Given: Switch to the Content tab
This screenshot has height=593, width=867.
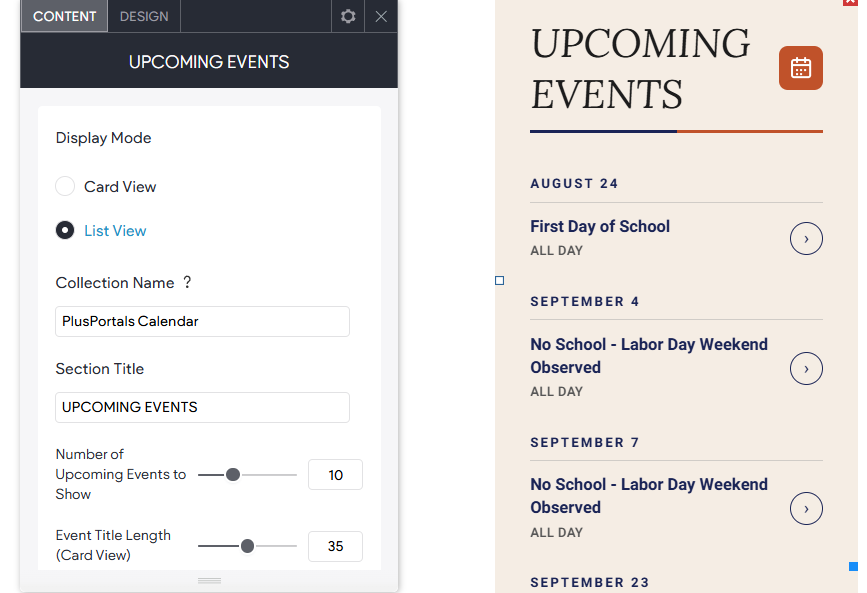Looking at the screenshot, I should [x=65, y=16].
